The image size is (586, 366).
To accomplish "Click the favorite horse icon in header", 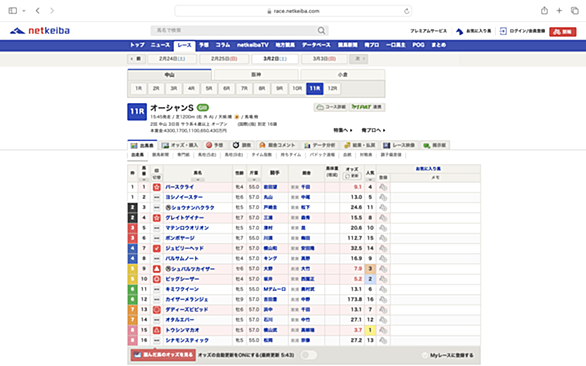I will pyautogui.click(x=459, y=31).
